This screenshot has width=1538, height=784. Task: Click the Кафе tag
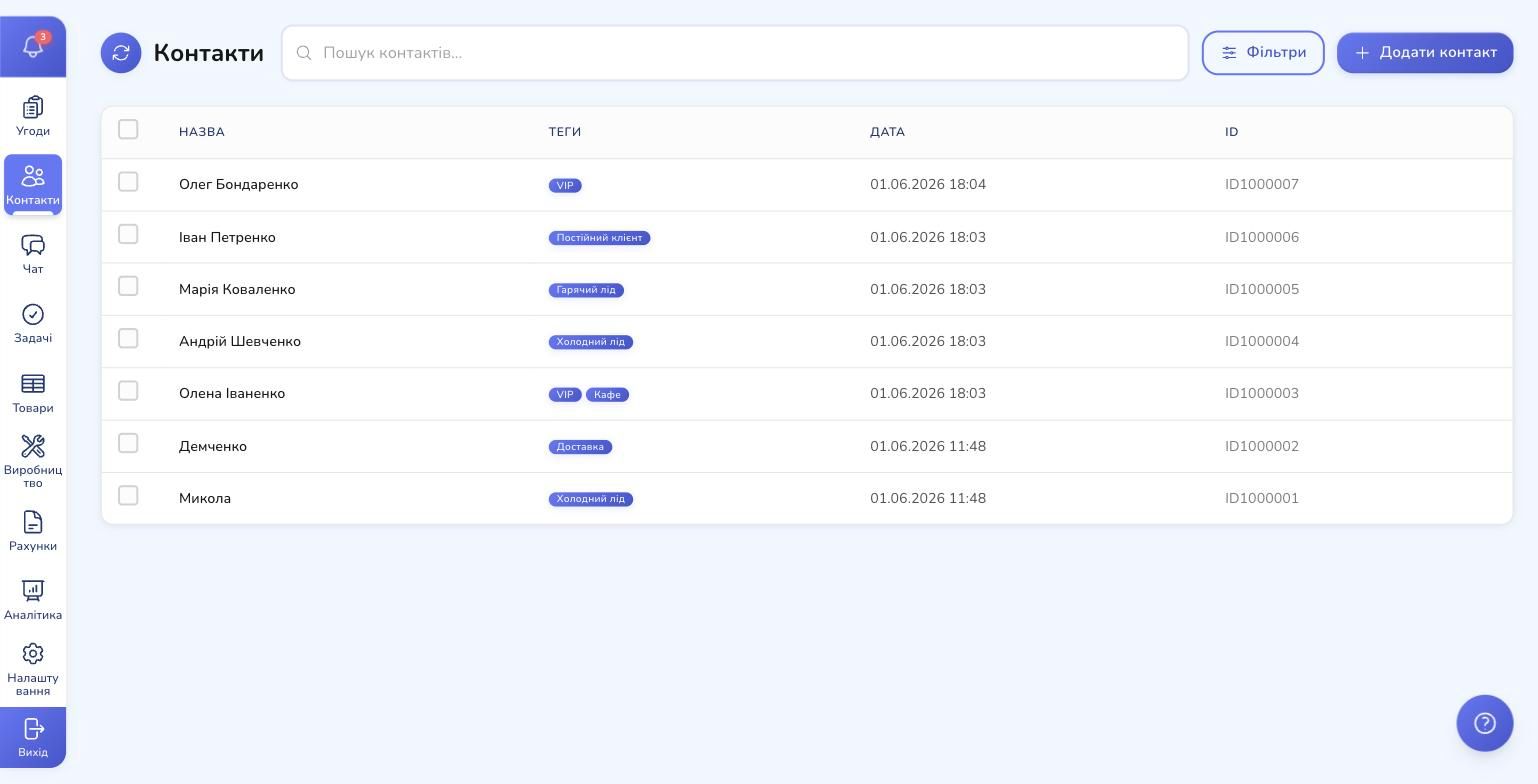coord(607,395)
